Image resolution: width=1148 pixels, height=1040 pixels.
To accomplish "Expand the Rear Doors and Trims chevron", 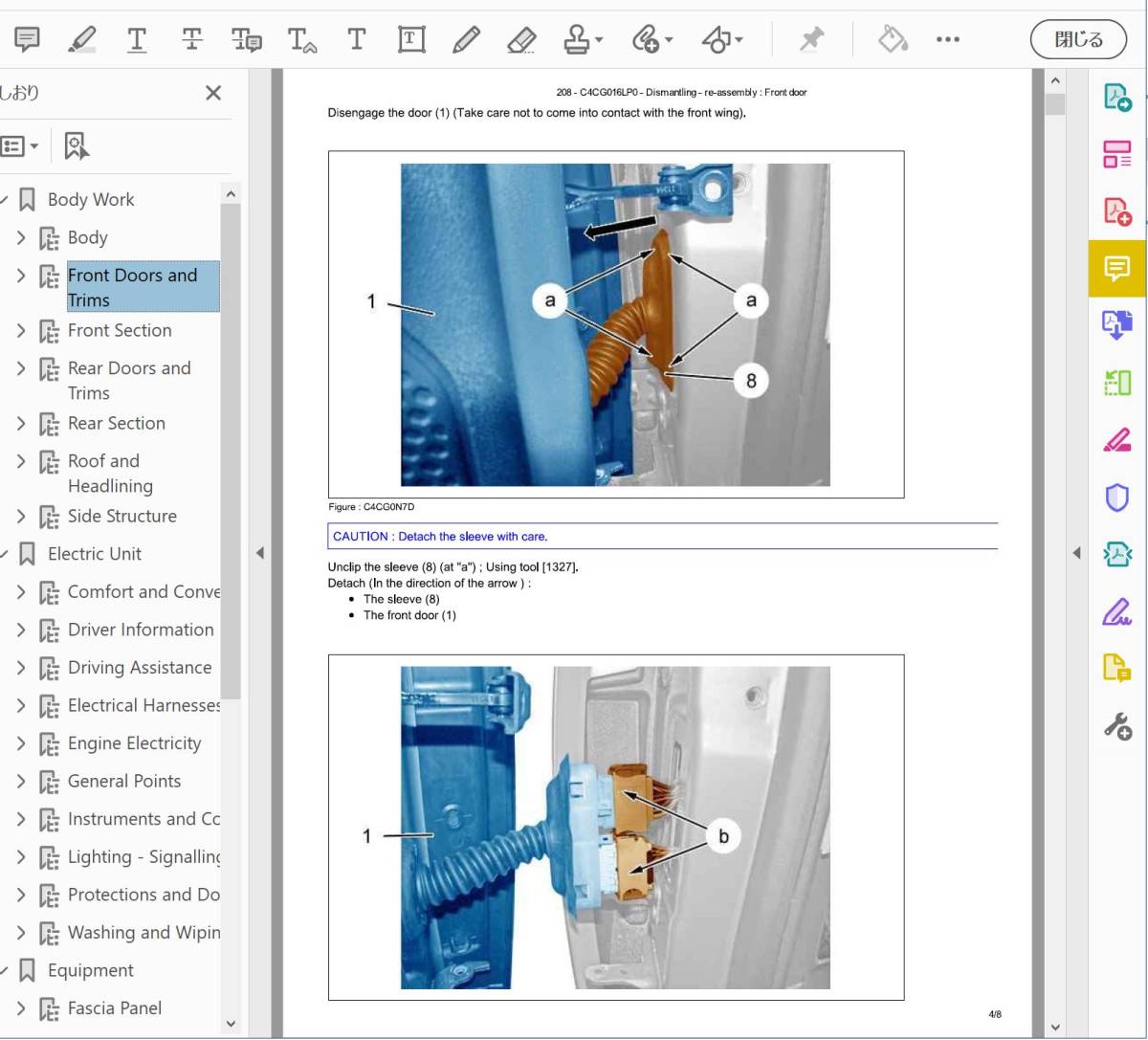I will coord(21,368).
